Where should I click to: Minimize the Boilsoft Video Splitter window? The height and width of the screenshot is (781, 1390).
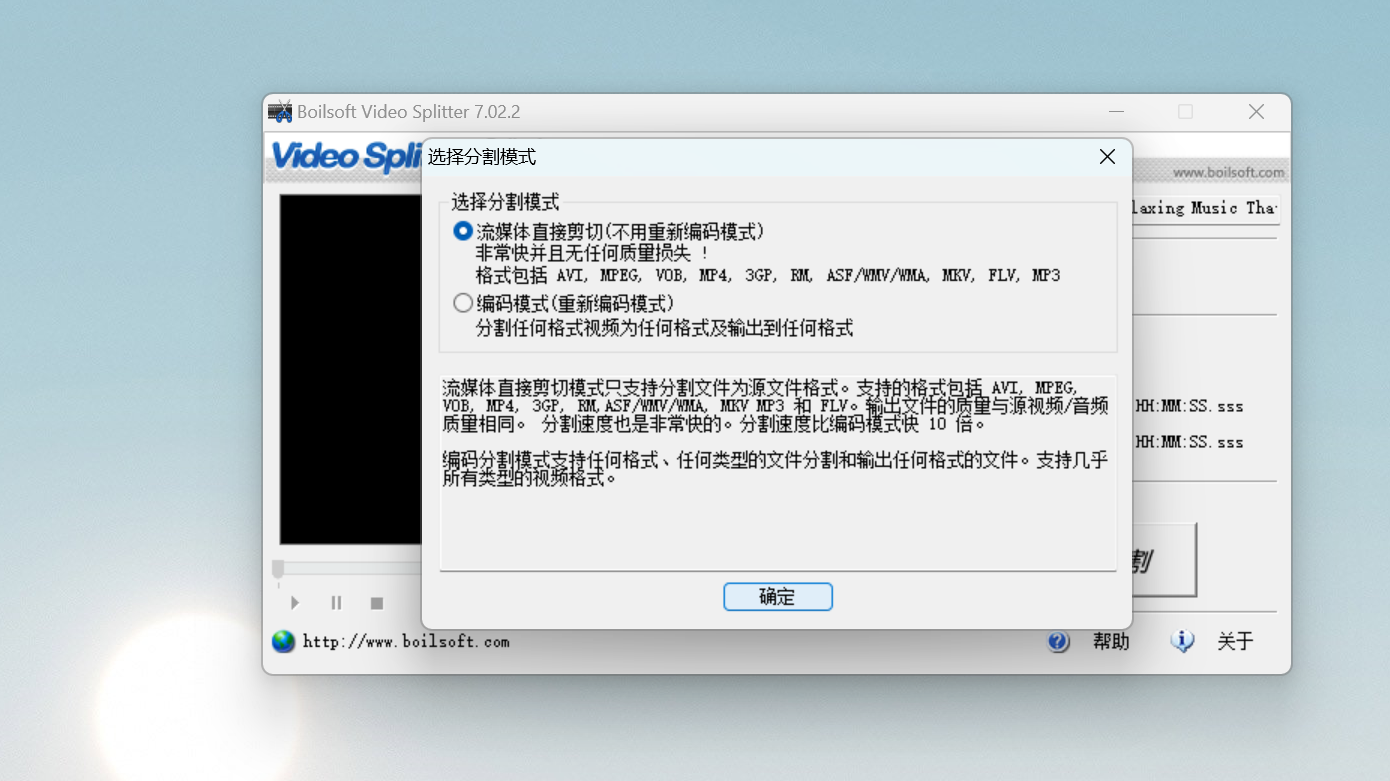tap(1116, 112)
